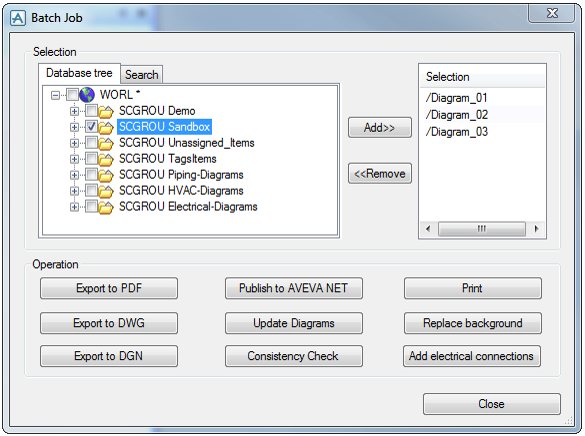Click the WORL globe icon

(87, 95)
